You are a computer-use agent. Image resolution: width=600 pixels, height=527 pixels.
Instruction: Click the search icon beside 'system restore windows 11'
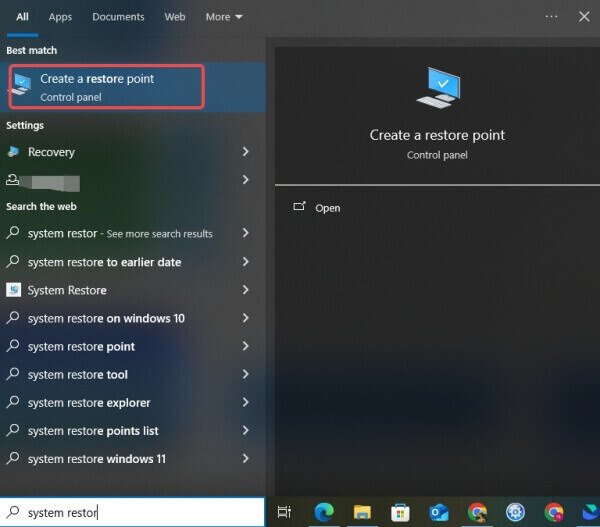click(13, 458)
